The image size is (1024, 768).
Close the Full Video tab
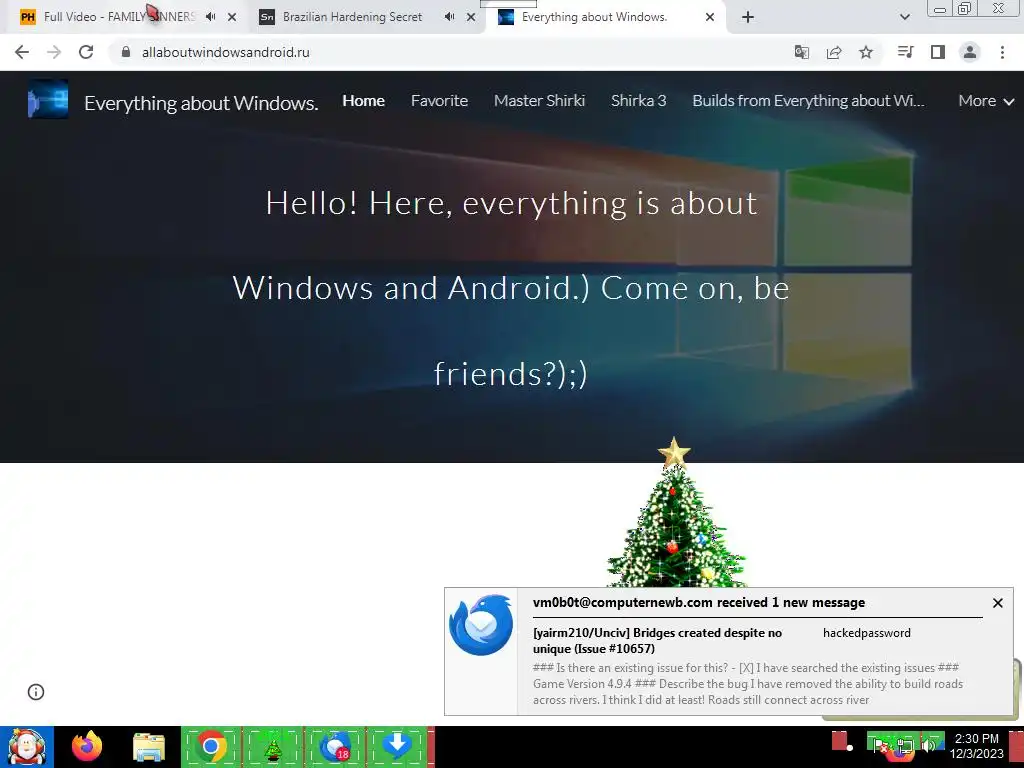click(x=232, y=17)
